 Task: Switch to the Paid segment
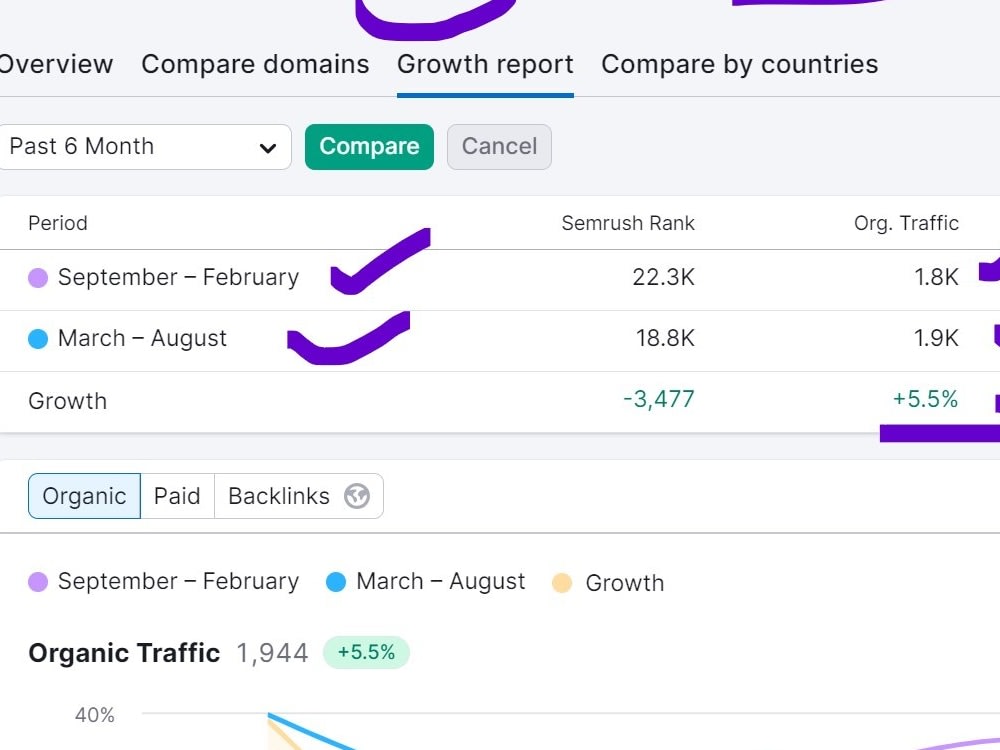coord(177,496)
